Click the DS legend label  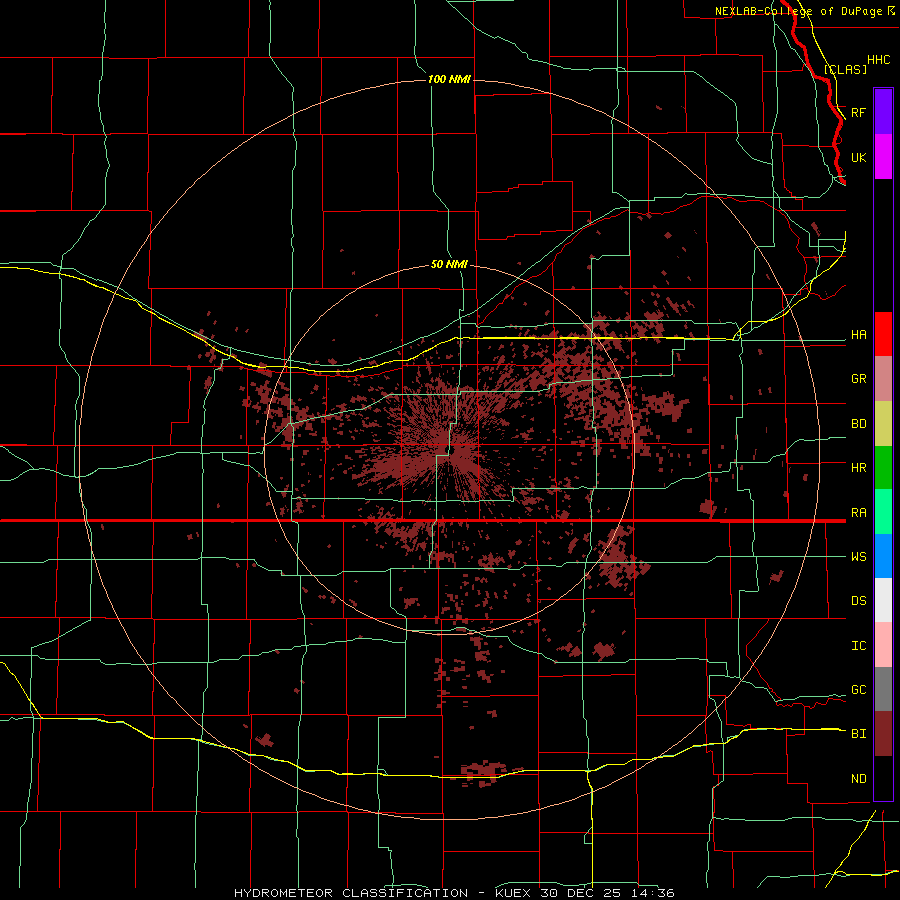858,600
